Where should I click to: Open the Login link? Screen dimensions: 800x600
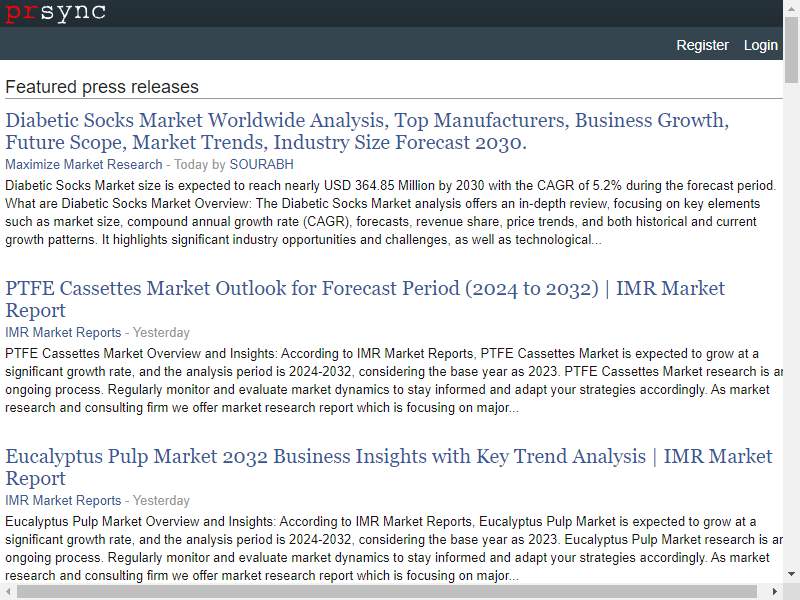tap(761, 45)
